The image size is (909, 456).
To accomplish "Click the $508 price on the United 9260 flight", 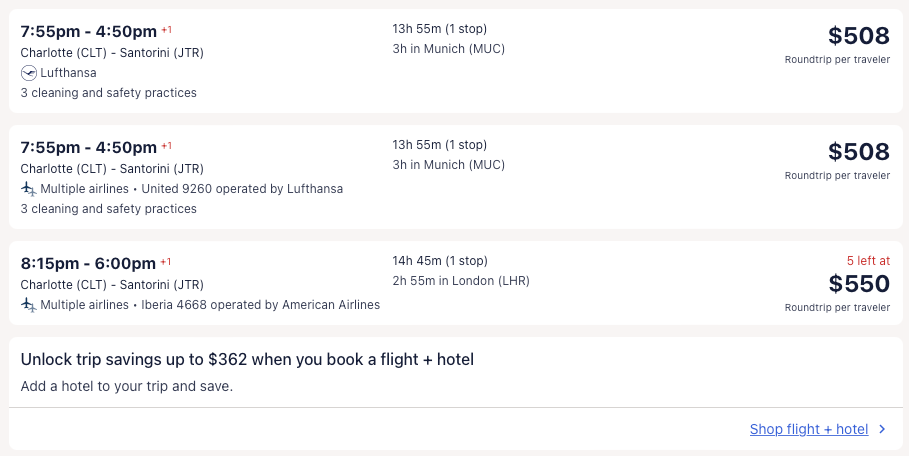I will pos(858,152).
